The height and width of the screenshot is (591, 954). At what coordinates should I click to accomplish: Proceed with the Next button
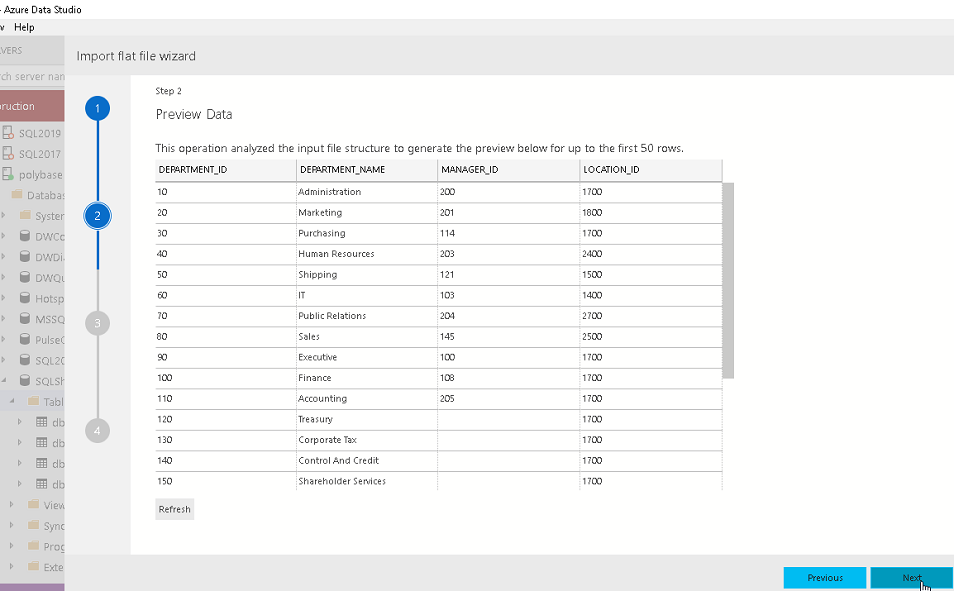click(911, 578)
